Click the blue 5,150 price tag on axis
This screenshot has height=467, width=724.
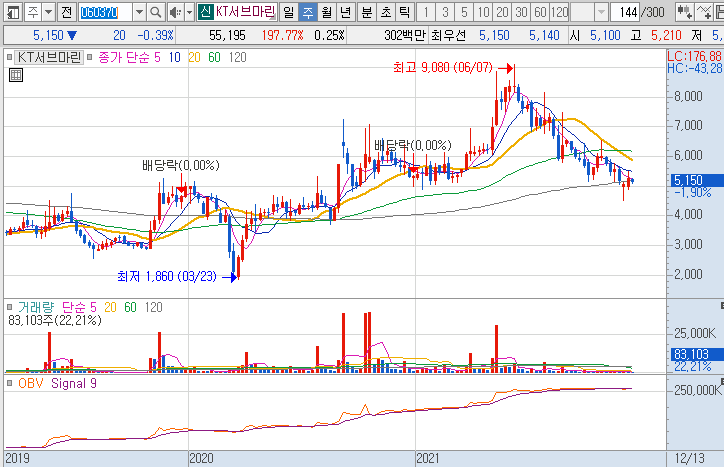tap(697, 180)
